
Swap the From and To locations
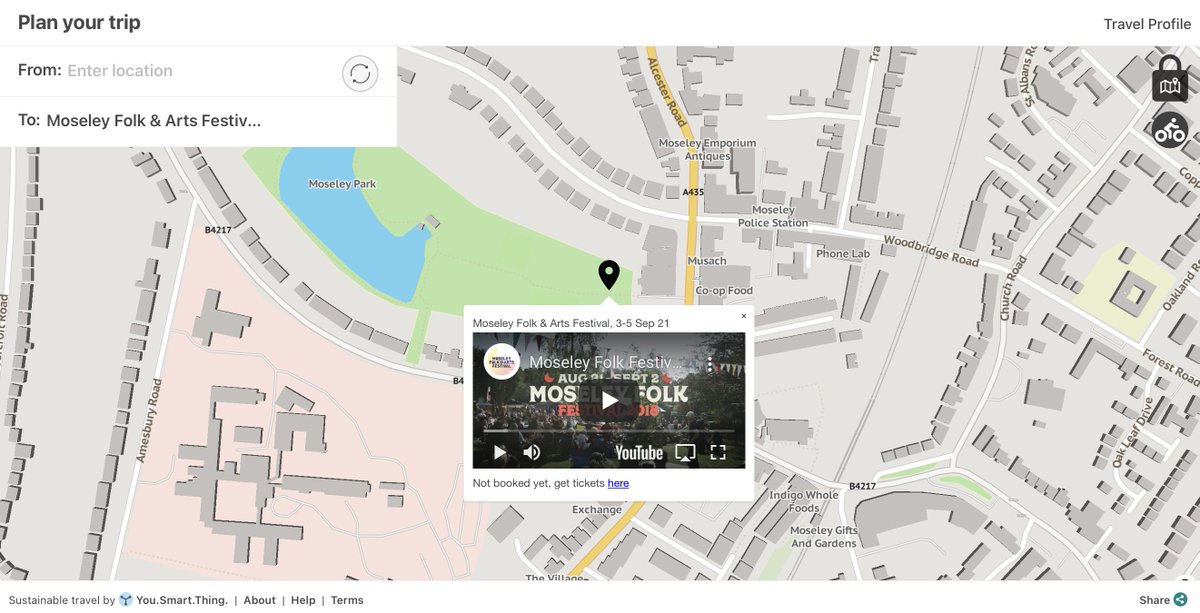point(360,73)
